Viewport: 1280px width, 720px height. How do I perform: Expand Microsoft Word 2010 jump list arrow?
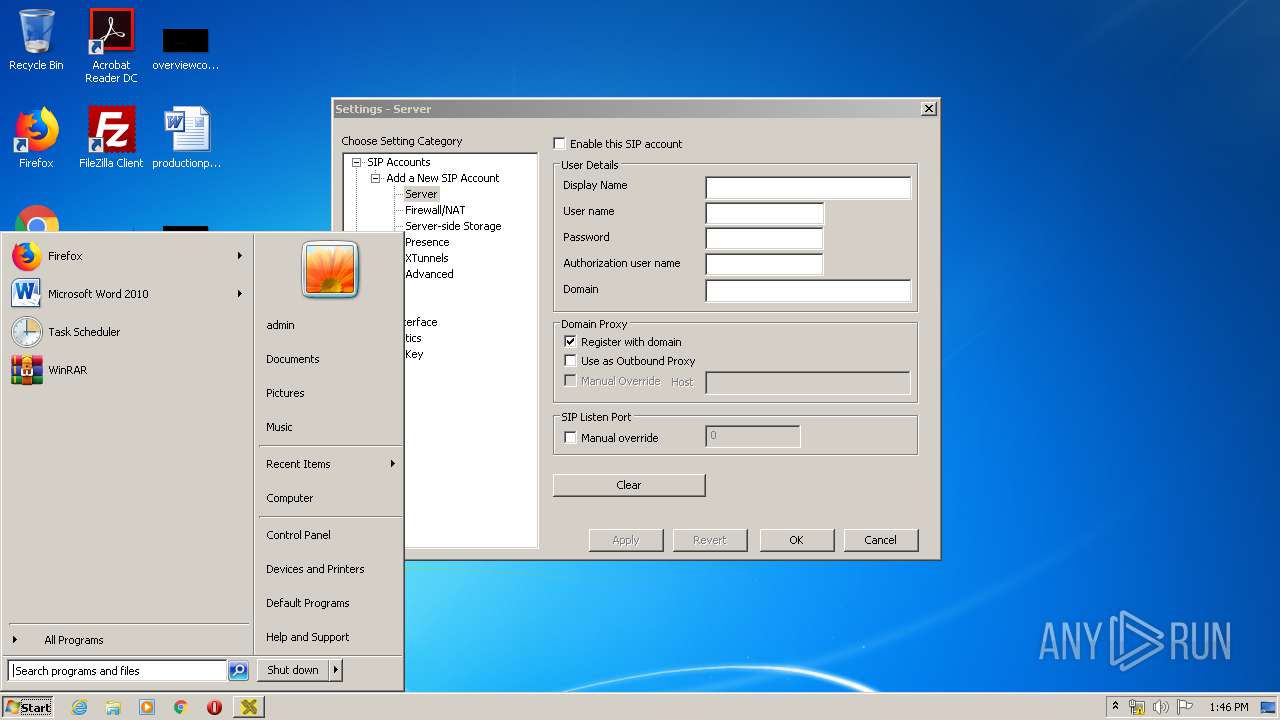[240, 294]
